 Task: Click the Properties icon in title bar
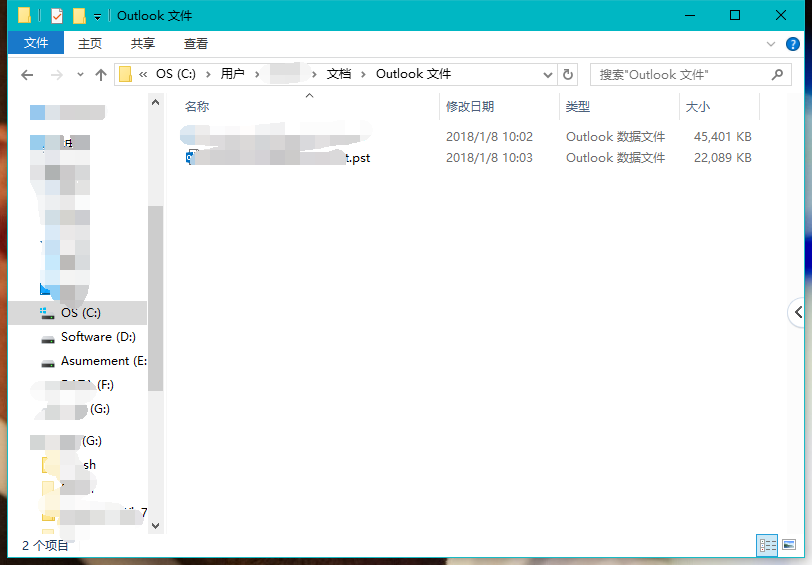56,15
